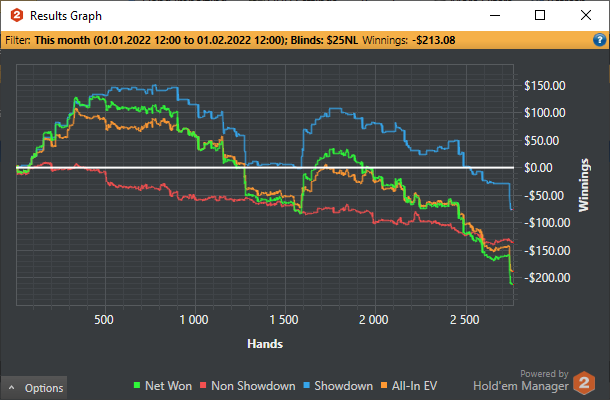
Task: Click the -$200.00 axis label
Action: pos(547,277)
